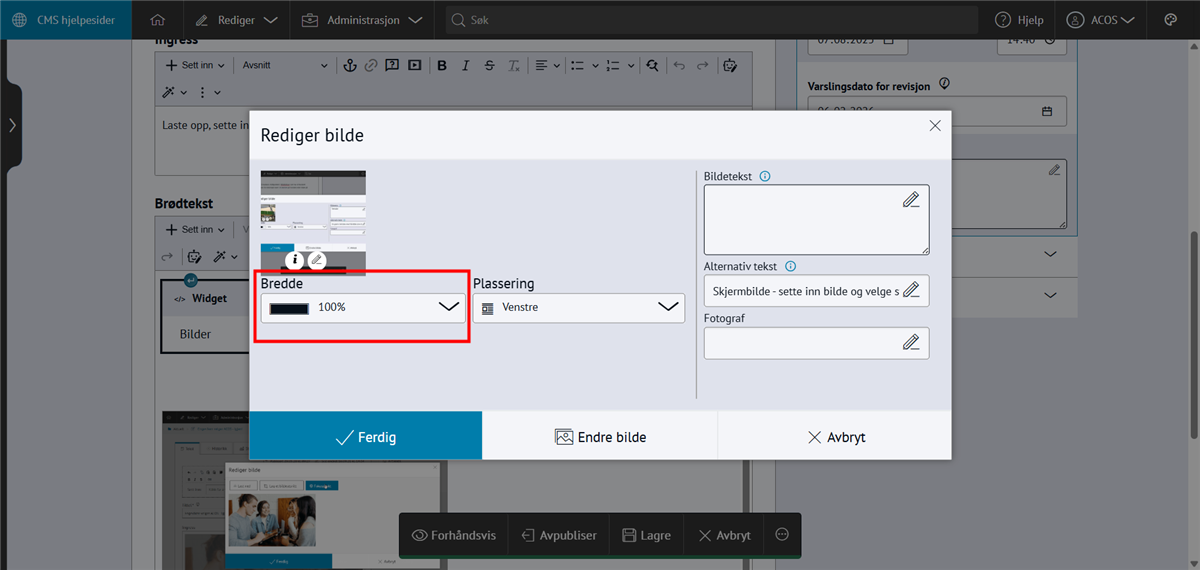Screen dimensions: 1200x570
Task: Click the Endre bilde button
Action: [x=600, y=437]
